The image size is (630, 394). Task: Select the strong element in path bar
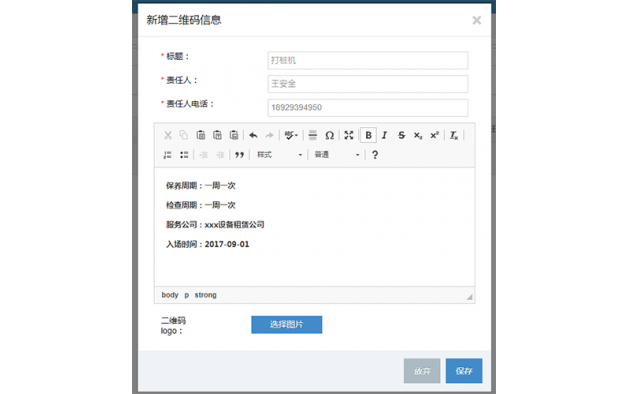pyautogui.click(x=206, y=295)
